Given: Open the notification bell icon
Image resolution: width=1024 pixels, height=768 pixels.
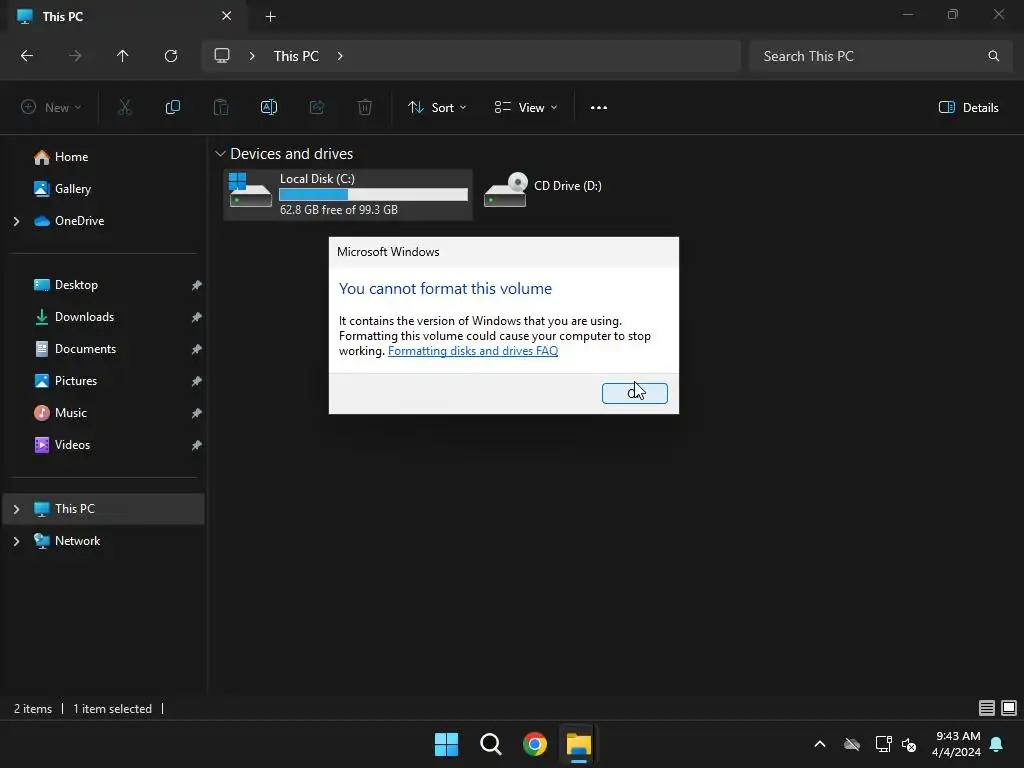Looking at the screenshot, I should [997, 744].
